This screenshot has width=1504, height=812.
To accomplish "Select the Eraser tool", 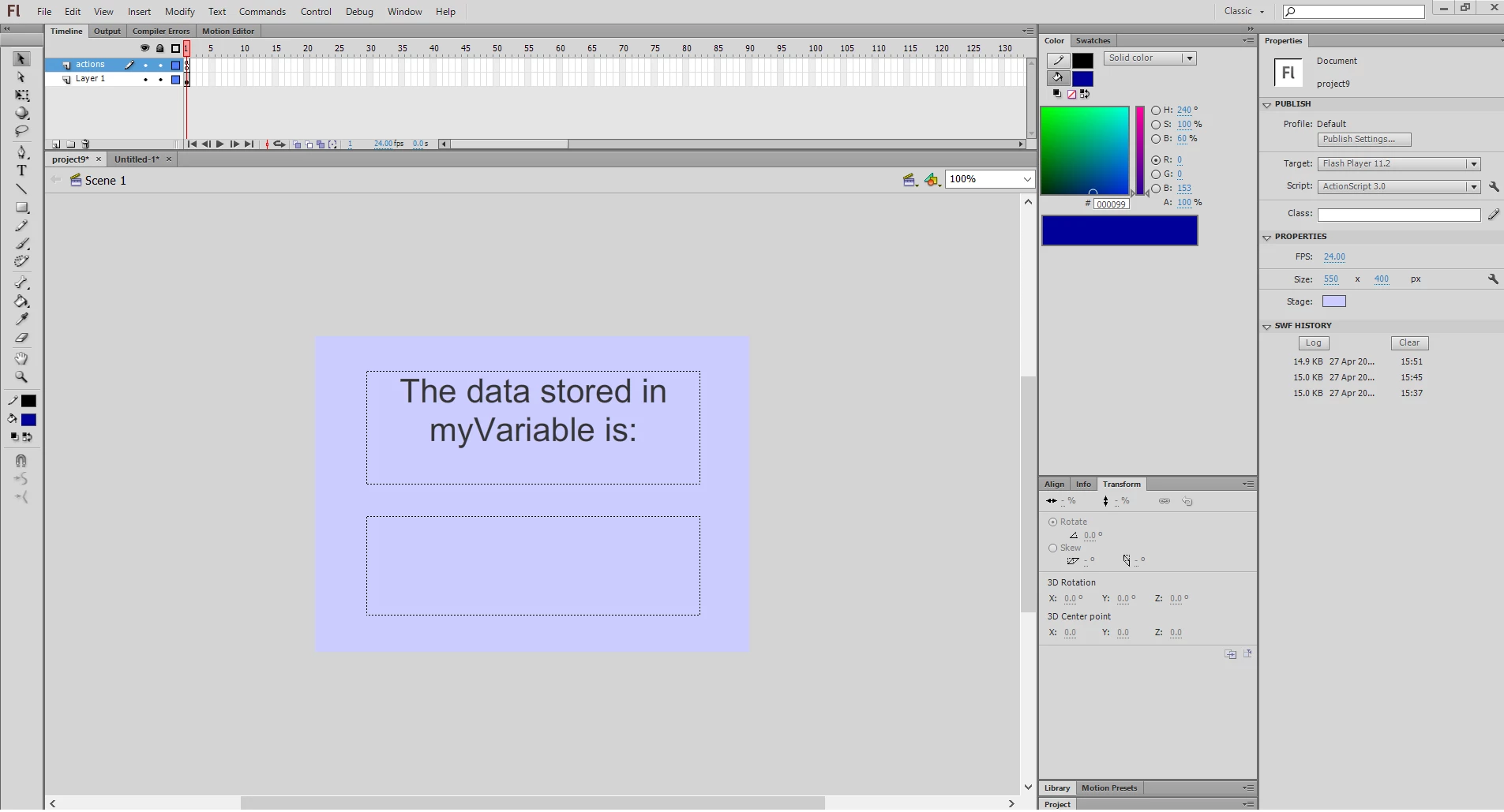I will [21, 338].
